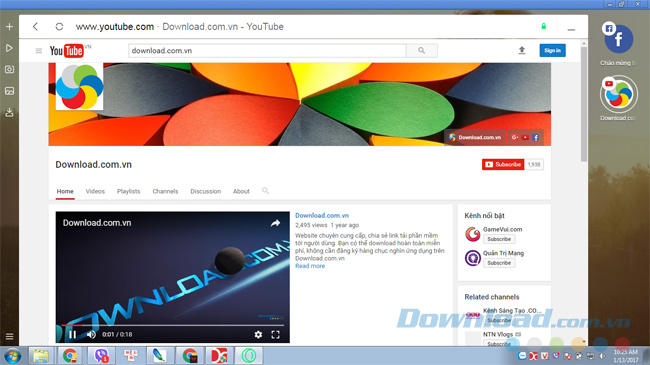Click Read more link

point(310,266)
